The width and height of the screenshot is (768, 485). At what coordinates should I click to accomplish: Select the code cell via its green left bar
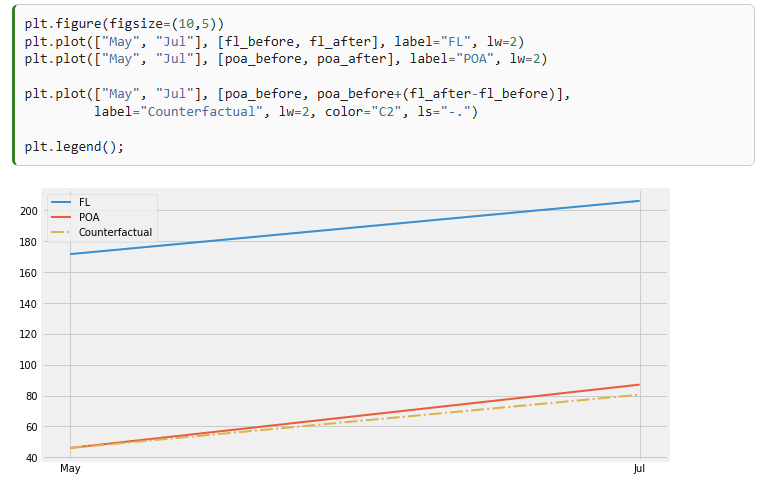point(14,85)
